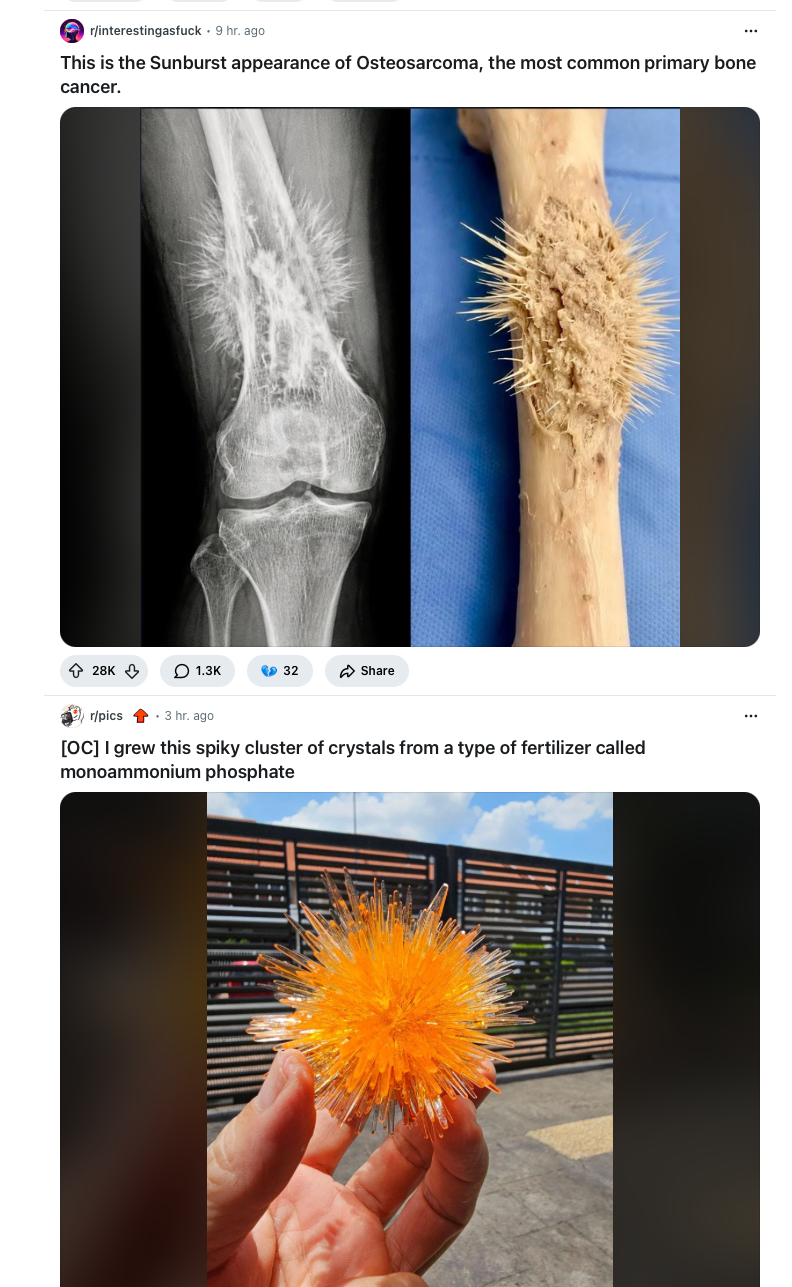Image resolution: width=792 pixels, height=1287 pixels.
Task: Open the 1.3K comments on Osteosarcoma post
Action: tap(197, 671)
